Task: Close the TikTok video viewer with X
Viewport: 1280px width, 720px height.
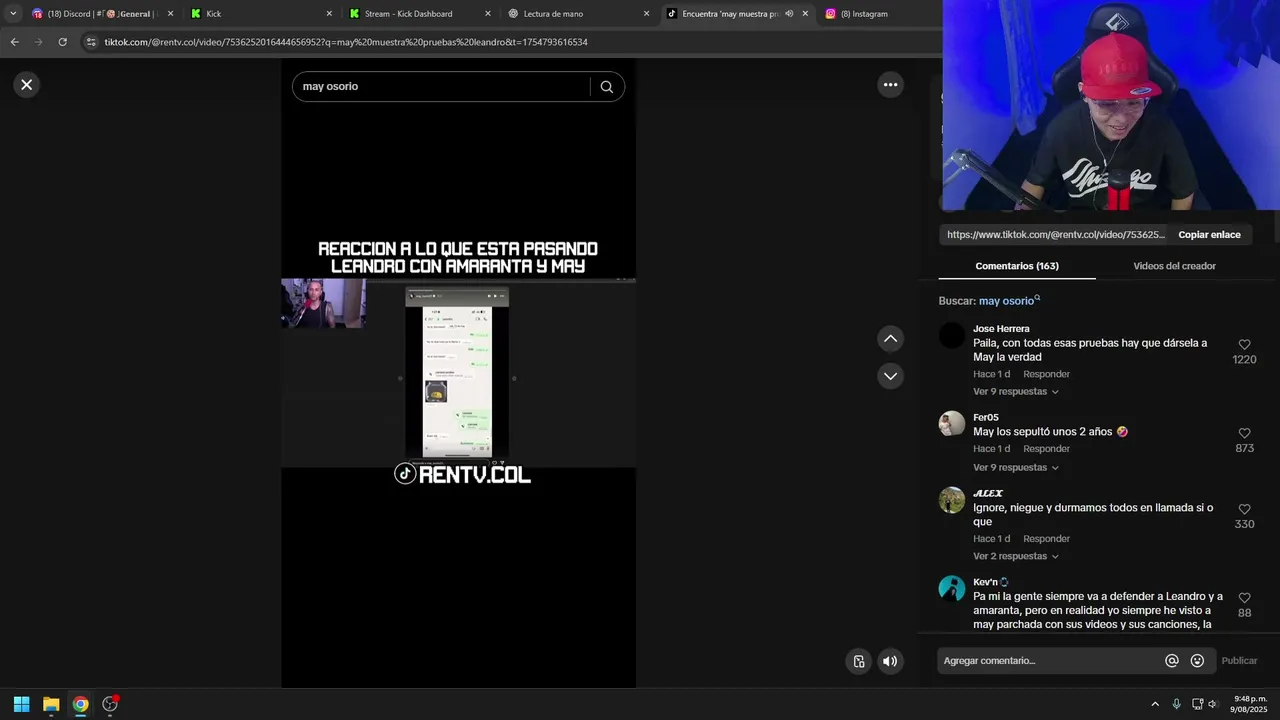Action: (27, 85)
